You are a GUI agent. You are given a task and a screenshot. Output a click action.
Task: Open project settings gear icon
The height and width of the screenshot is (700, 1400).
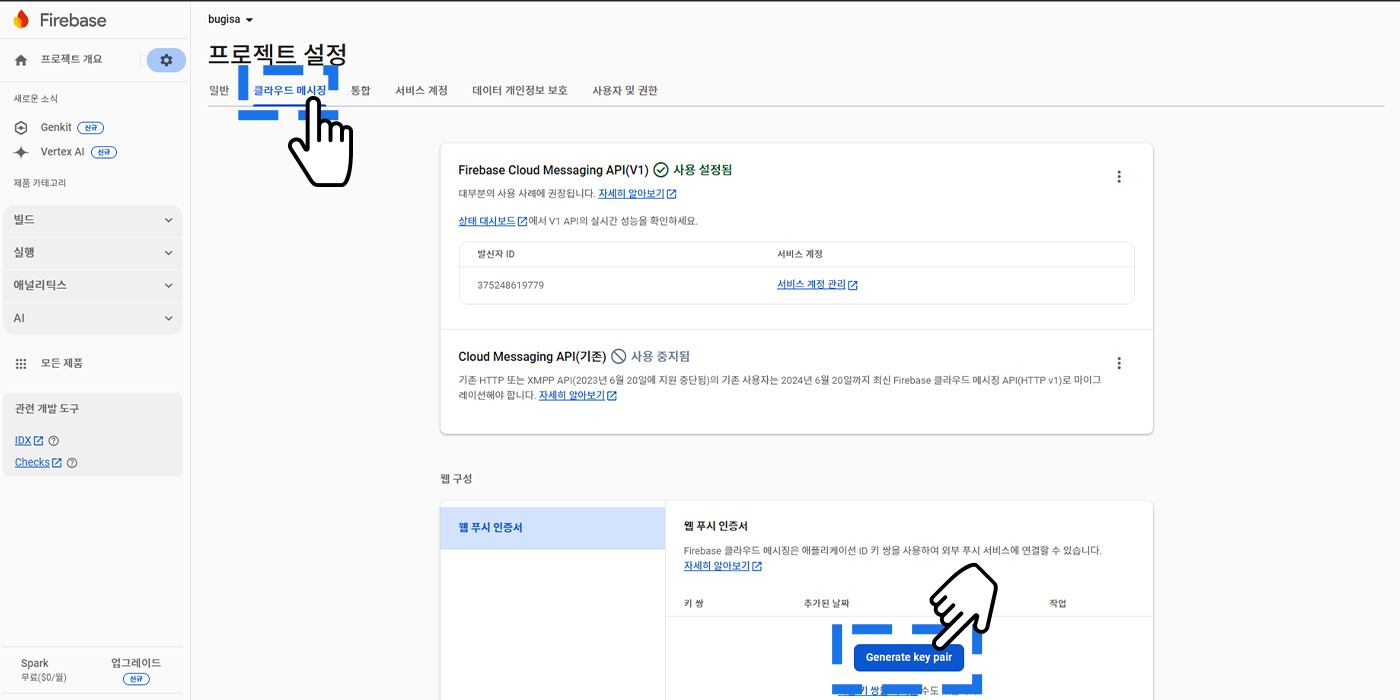click(x=166, y=60)
